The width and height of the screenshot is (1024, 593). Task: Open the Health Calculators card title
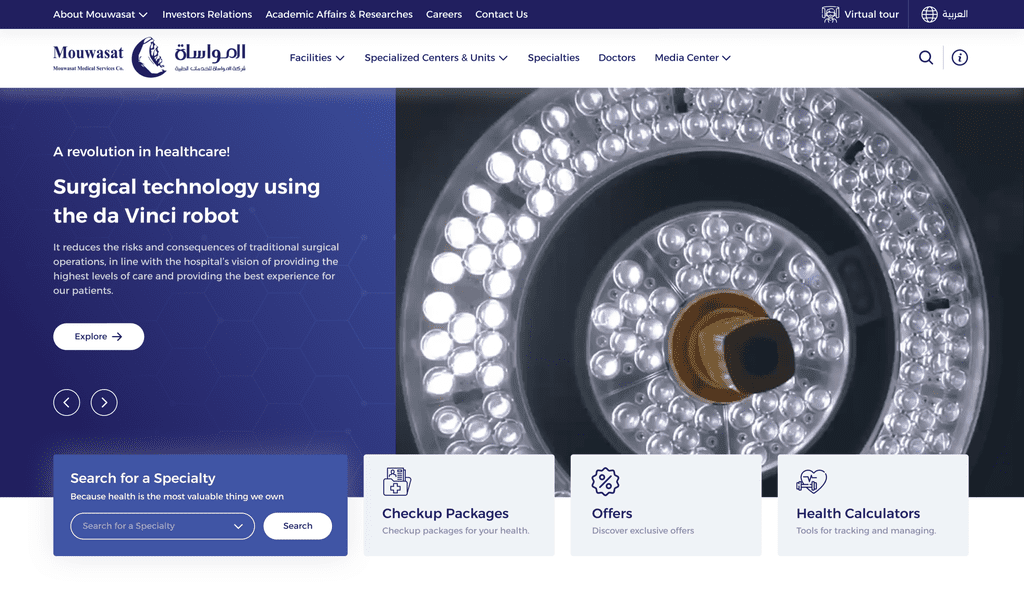pyautogui.click(x=857, y=513)
